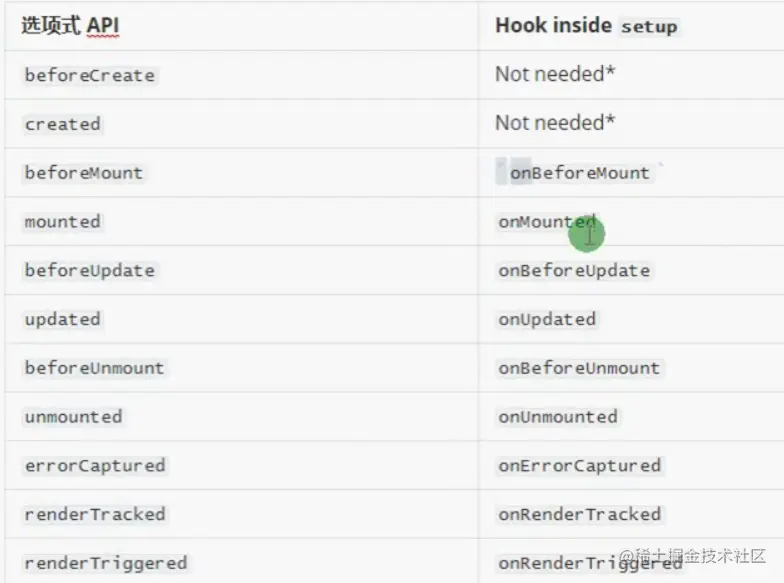Select the onBeforeUnmount hook label
This screenshot has height=583, width=784.
(579, 368)
